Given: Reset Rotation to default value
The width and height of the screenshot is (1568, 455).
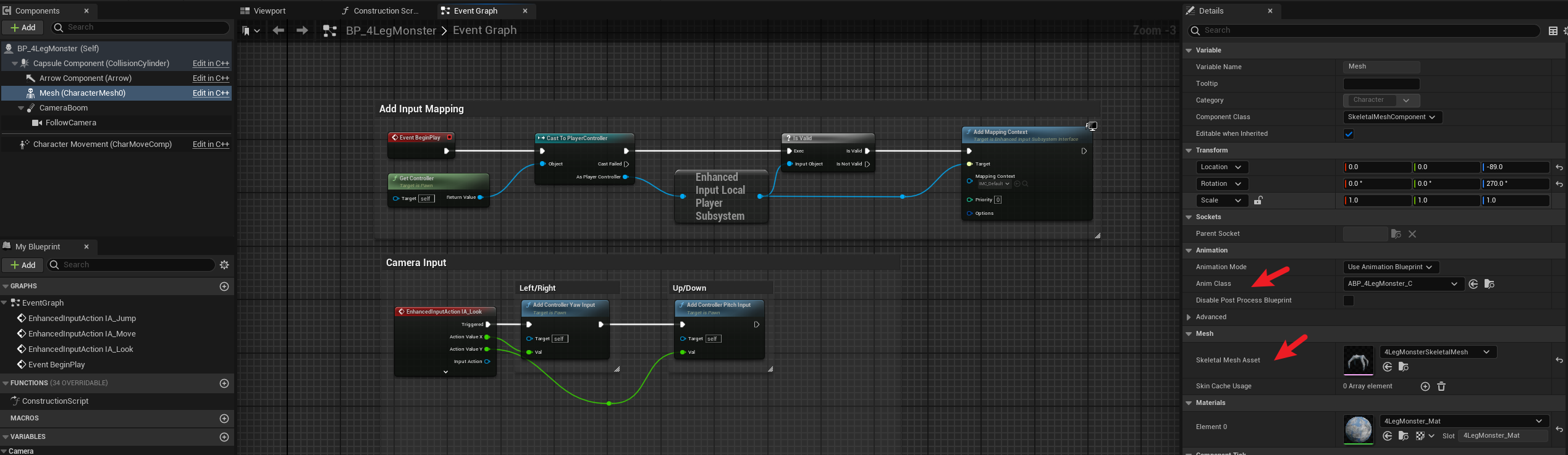Looking at the screenshot, I should (1559, 184).
